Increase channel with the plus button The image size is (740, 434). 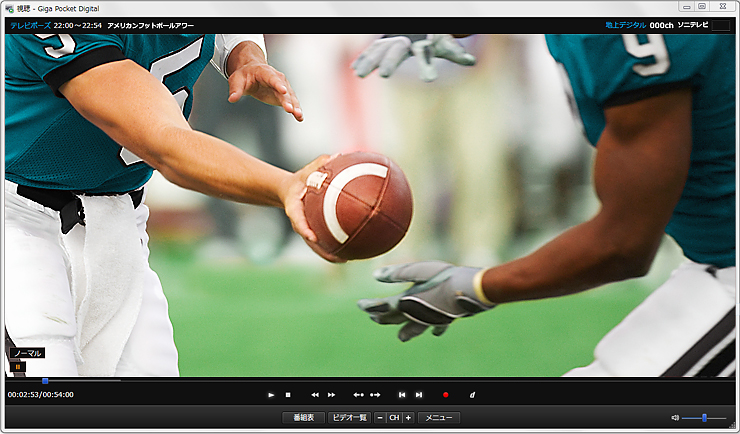click(408, 417)
